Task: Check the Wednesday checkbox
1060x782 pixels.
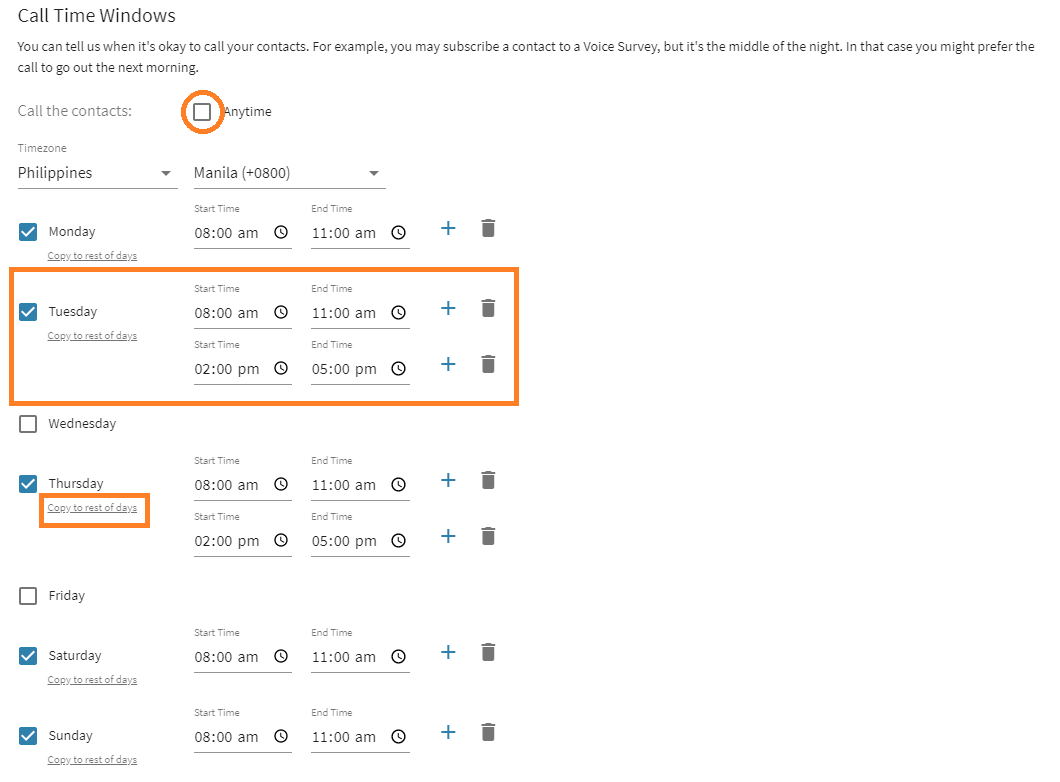Action: point(28,424)
